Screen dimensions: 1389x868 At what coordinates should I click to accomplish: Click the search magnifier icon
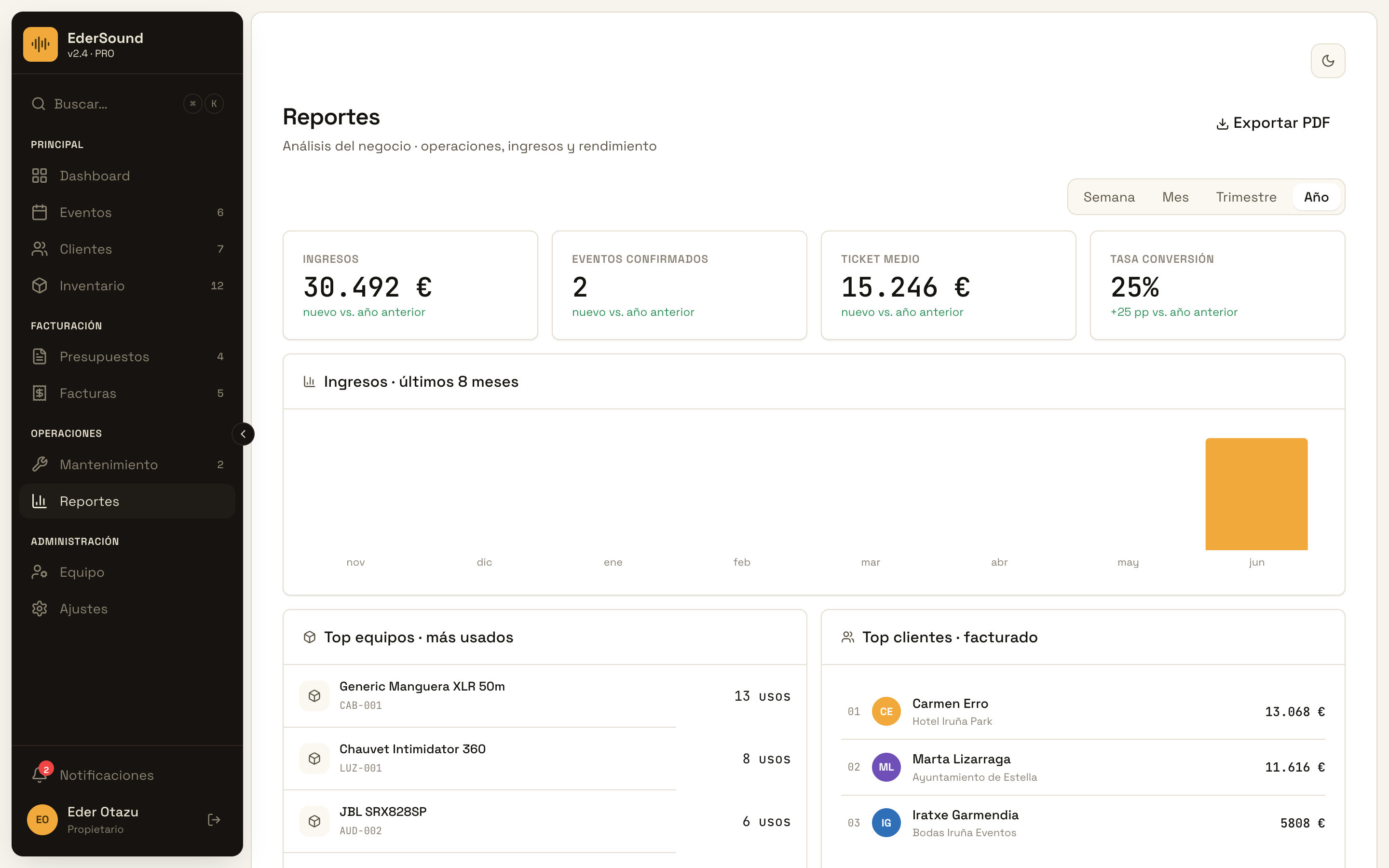click(x=39, y=104)
